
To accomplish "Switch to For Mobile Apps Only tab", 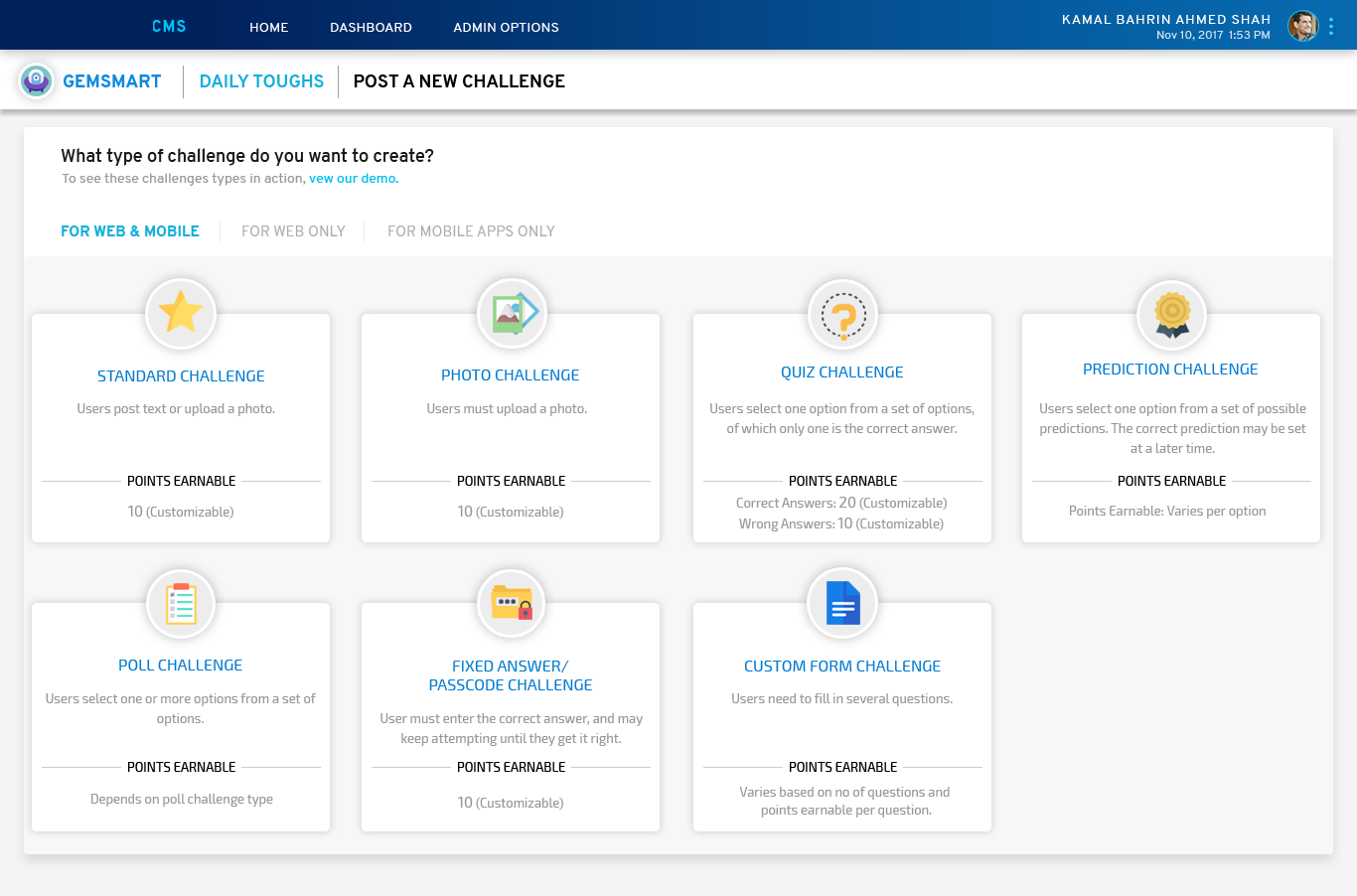I will pyautogui.click(x=471, y=231).
